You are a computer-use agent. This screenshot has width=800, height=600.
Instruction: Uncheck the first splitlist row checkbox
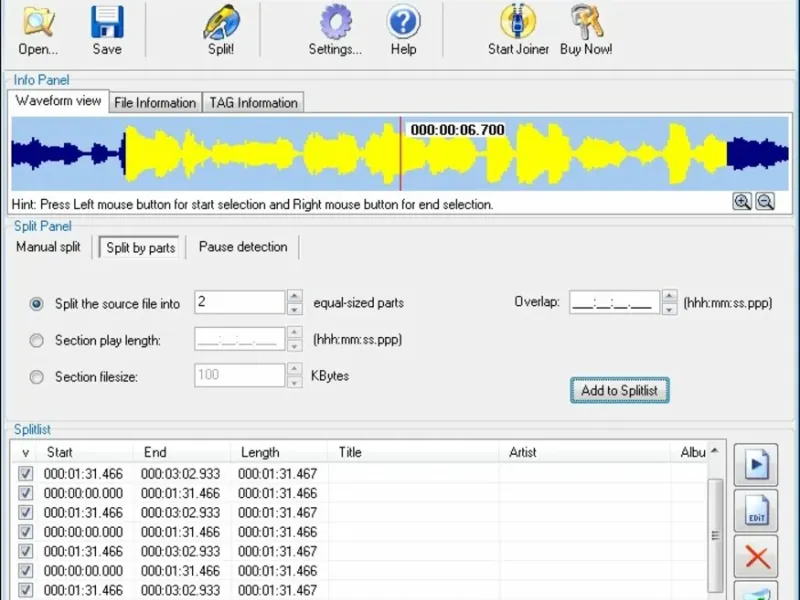click(26, 473)
